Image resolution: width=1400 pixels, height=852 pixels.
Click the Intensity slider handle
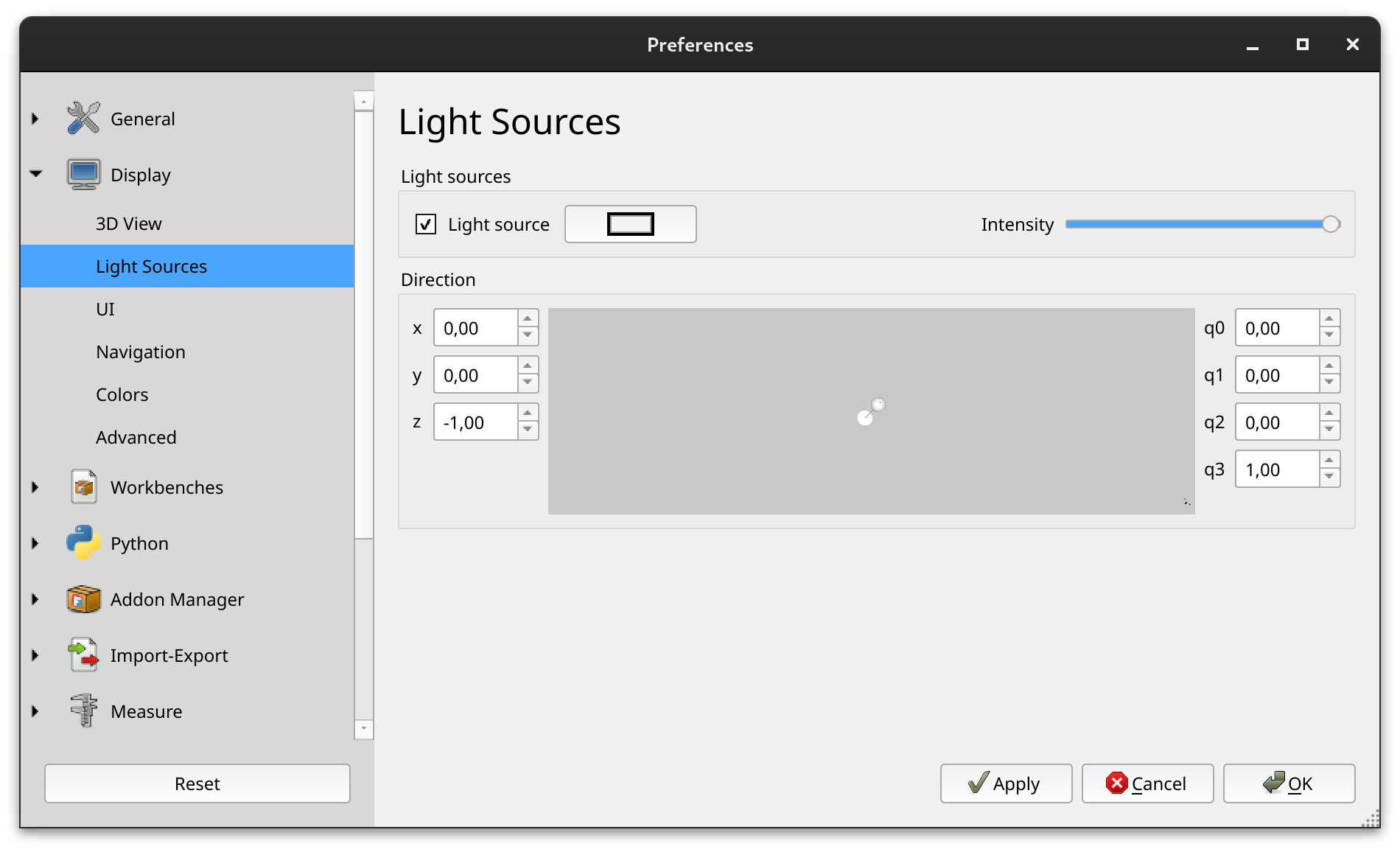pyautogui.click(x=1330, y=224)
